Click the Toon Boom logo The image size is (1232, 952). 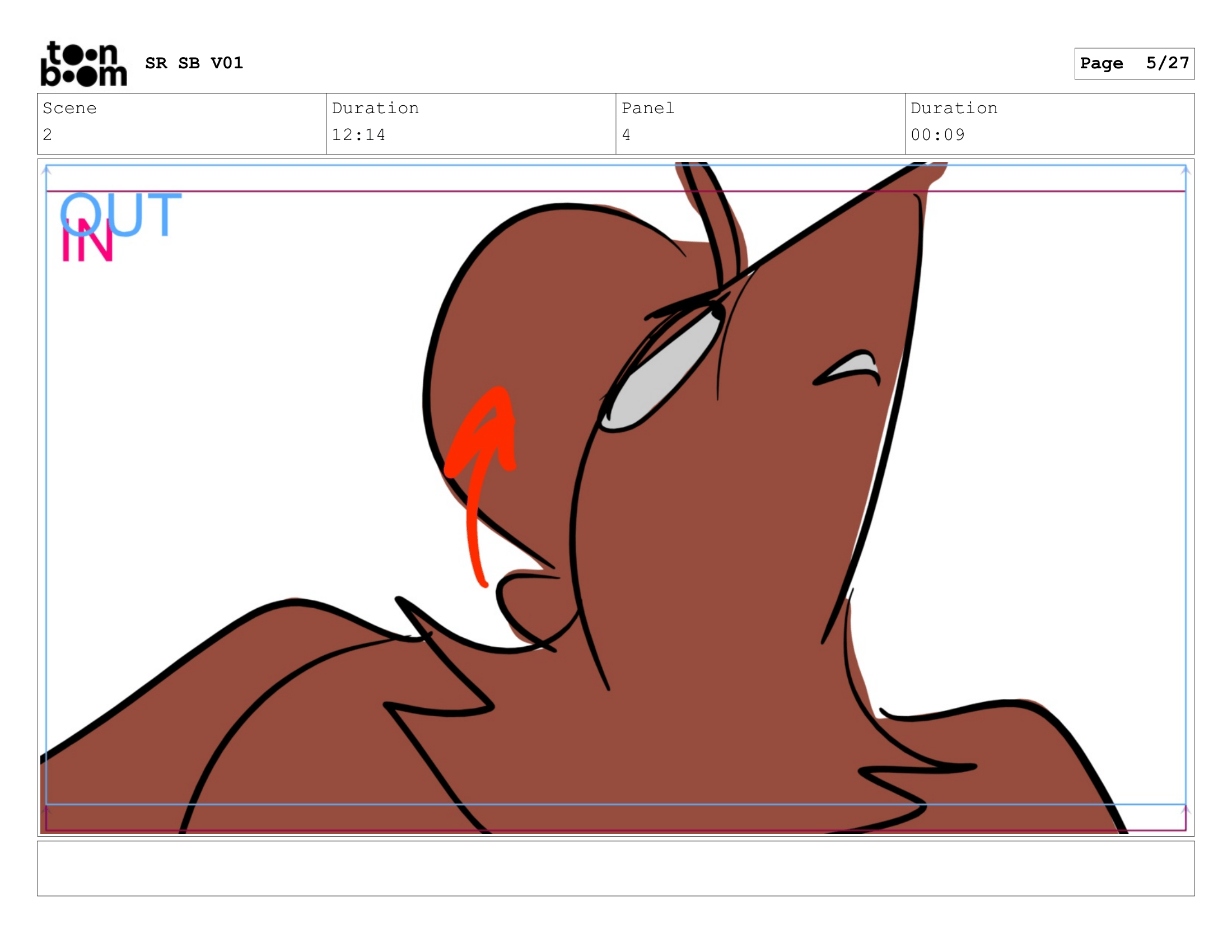click(83, 64)
